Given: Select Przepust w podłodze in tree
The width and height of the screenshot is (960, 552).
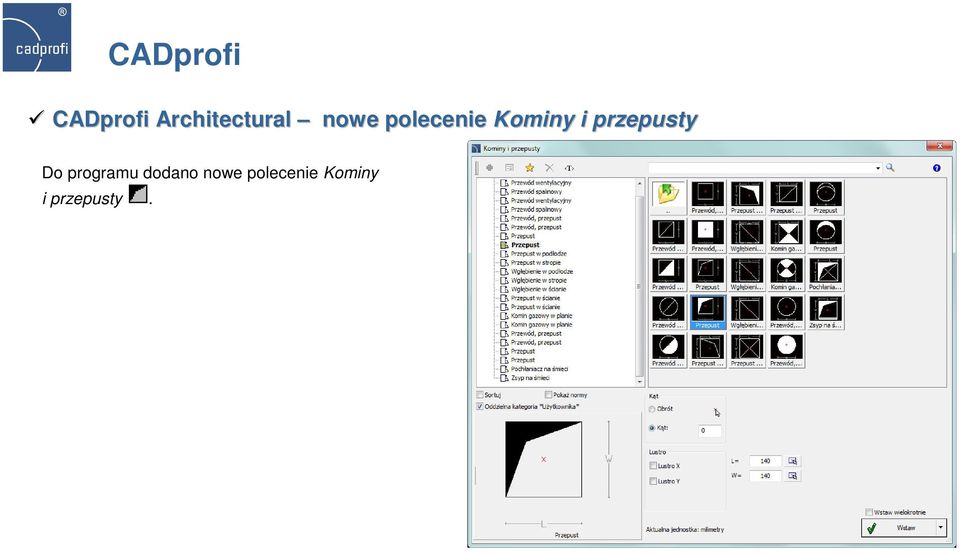Looking at the screenshot, I should [x=539, y=253].
